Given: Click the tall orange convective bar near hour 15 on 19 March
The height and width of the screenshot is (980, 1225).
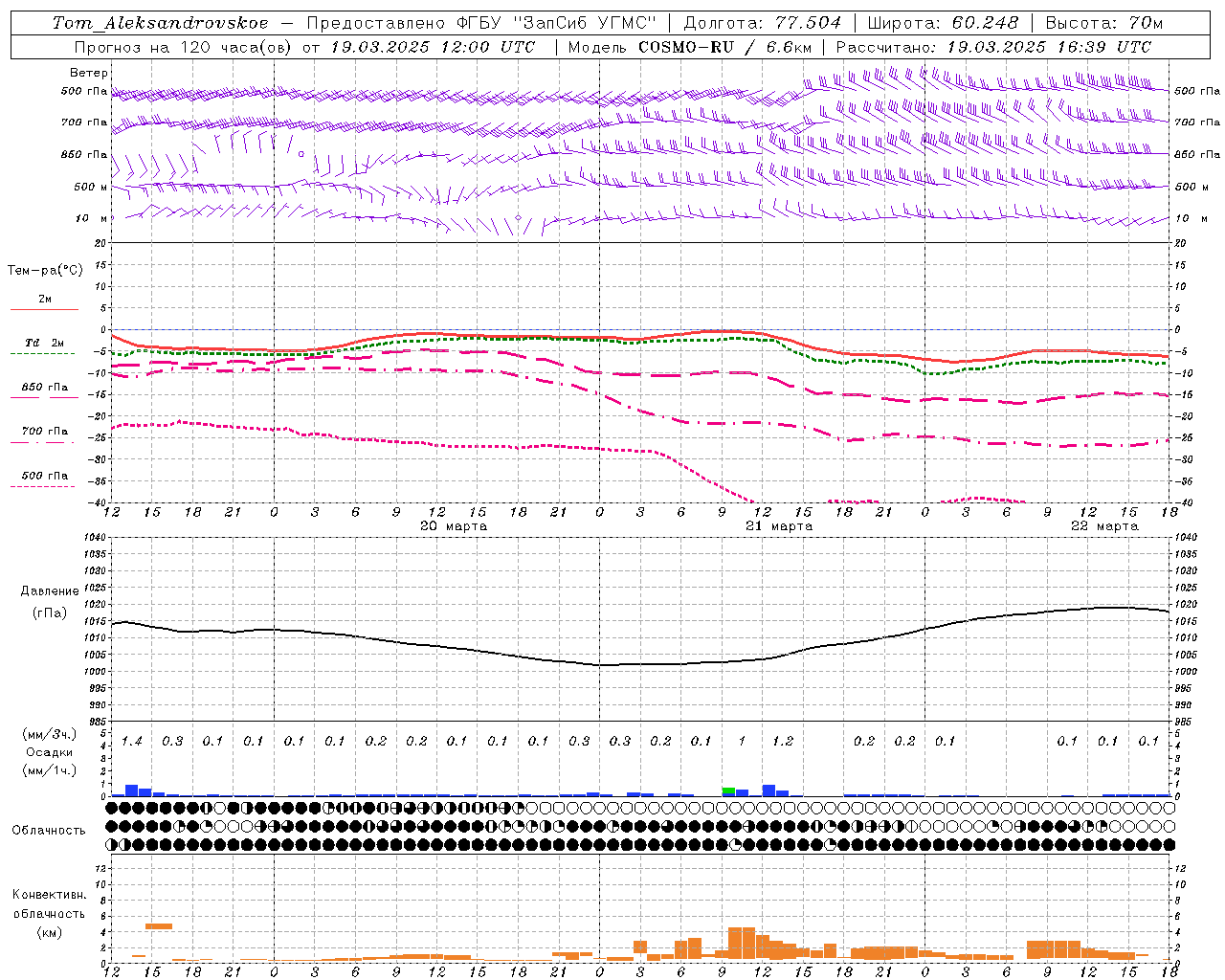Looking at the screenshot, I should click(x=159, y=925).
